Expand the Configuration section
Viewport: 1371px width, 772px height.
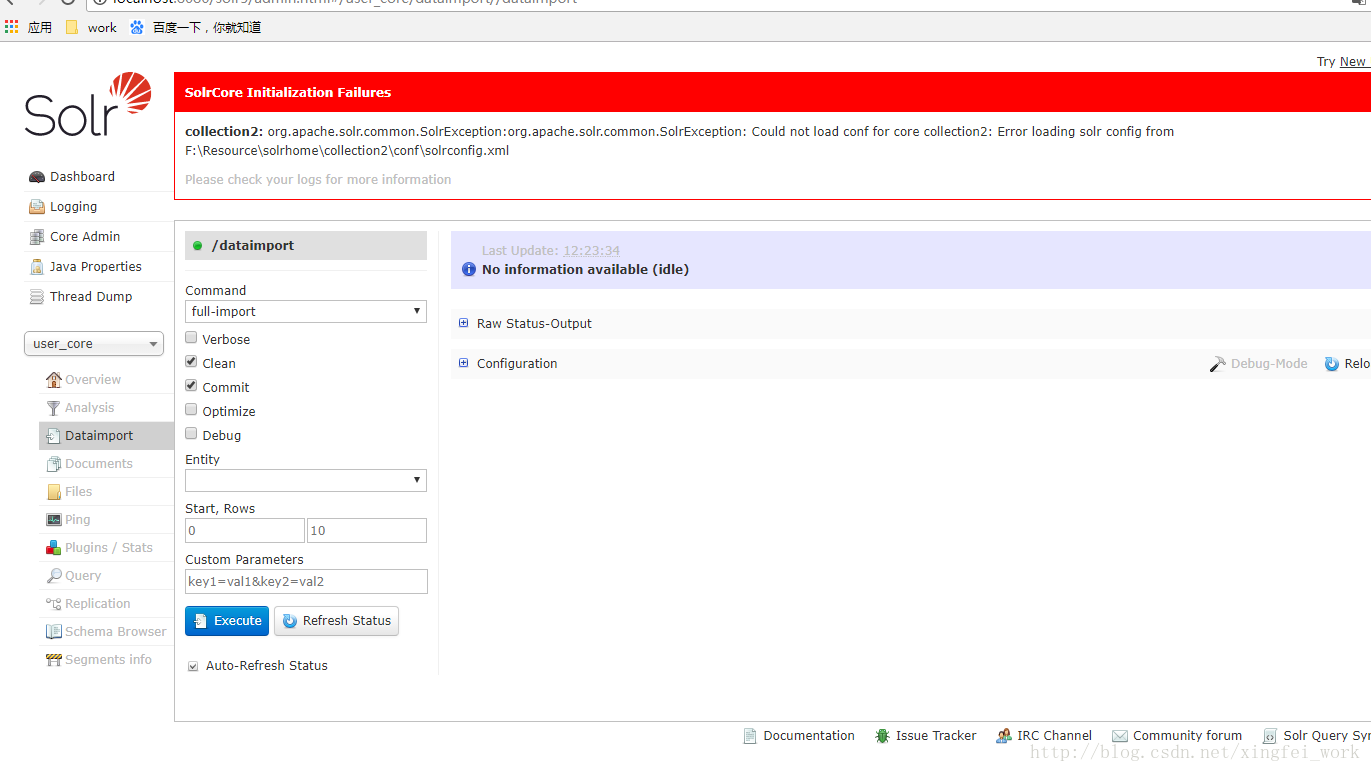[x=508, y=364]
